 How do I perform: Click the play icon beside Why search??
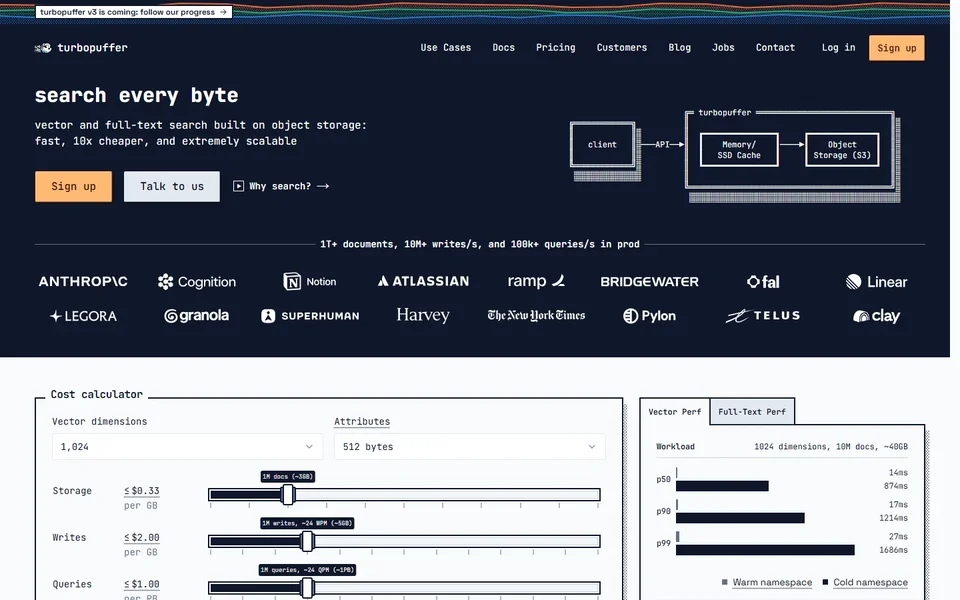[238, 186]
